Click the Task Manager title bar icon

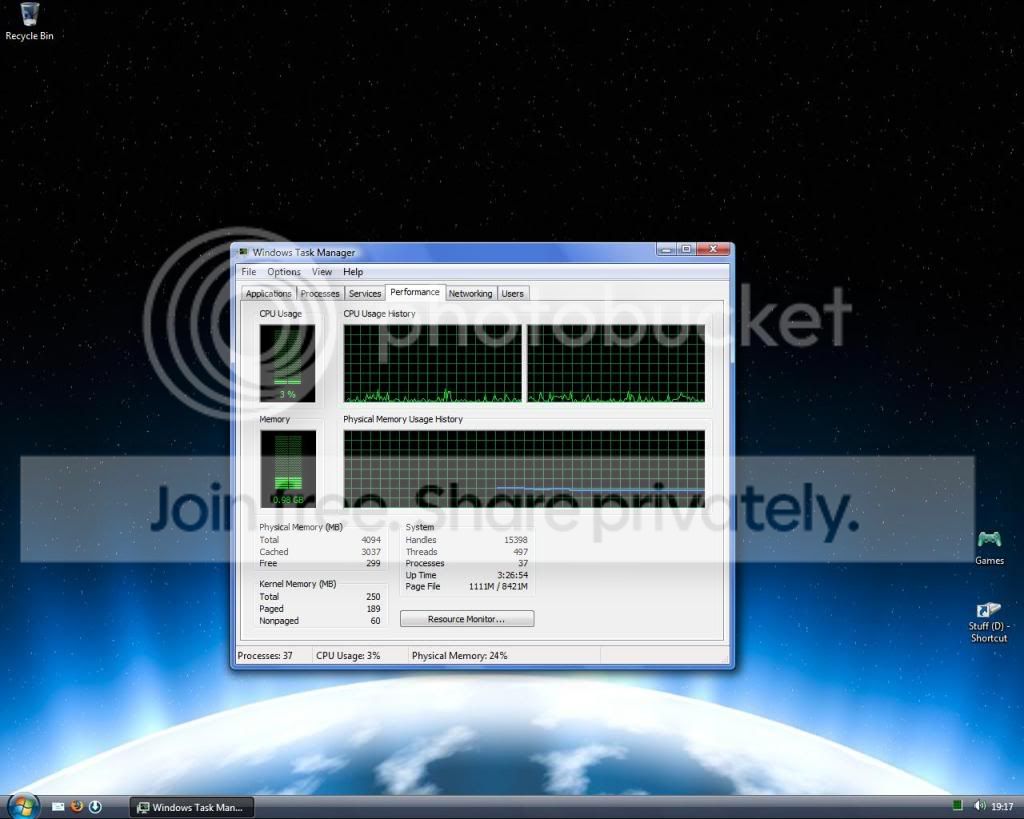[x=244, y=251]
